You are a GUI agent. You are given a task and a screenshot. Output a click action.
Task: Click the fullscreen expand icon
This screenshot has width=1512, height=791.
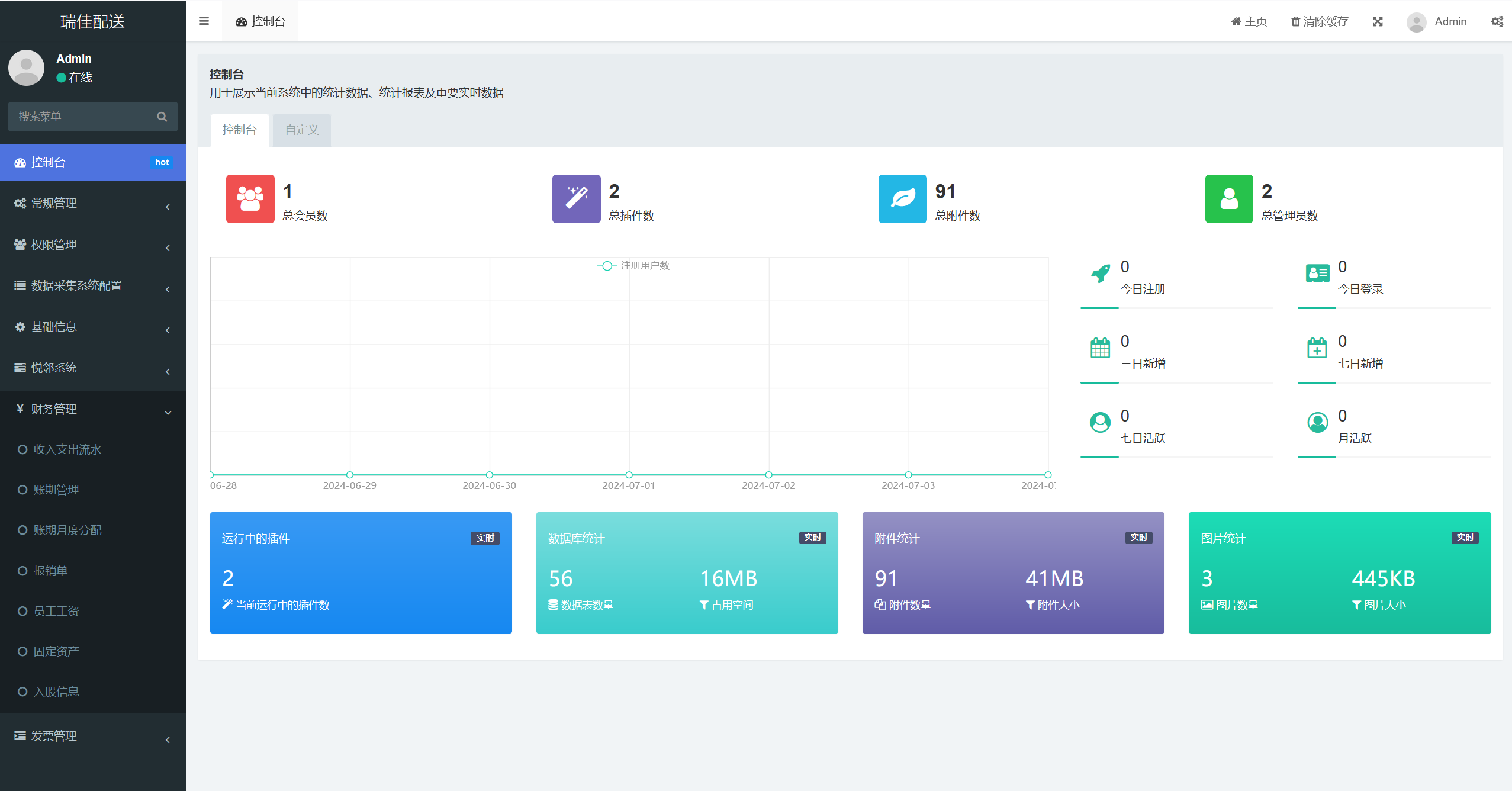pos(1378,22)
